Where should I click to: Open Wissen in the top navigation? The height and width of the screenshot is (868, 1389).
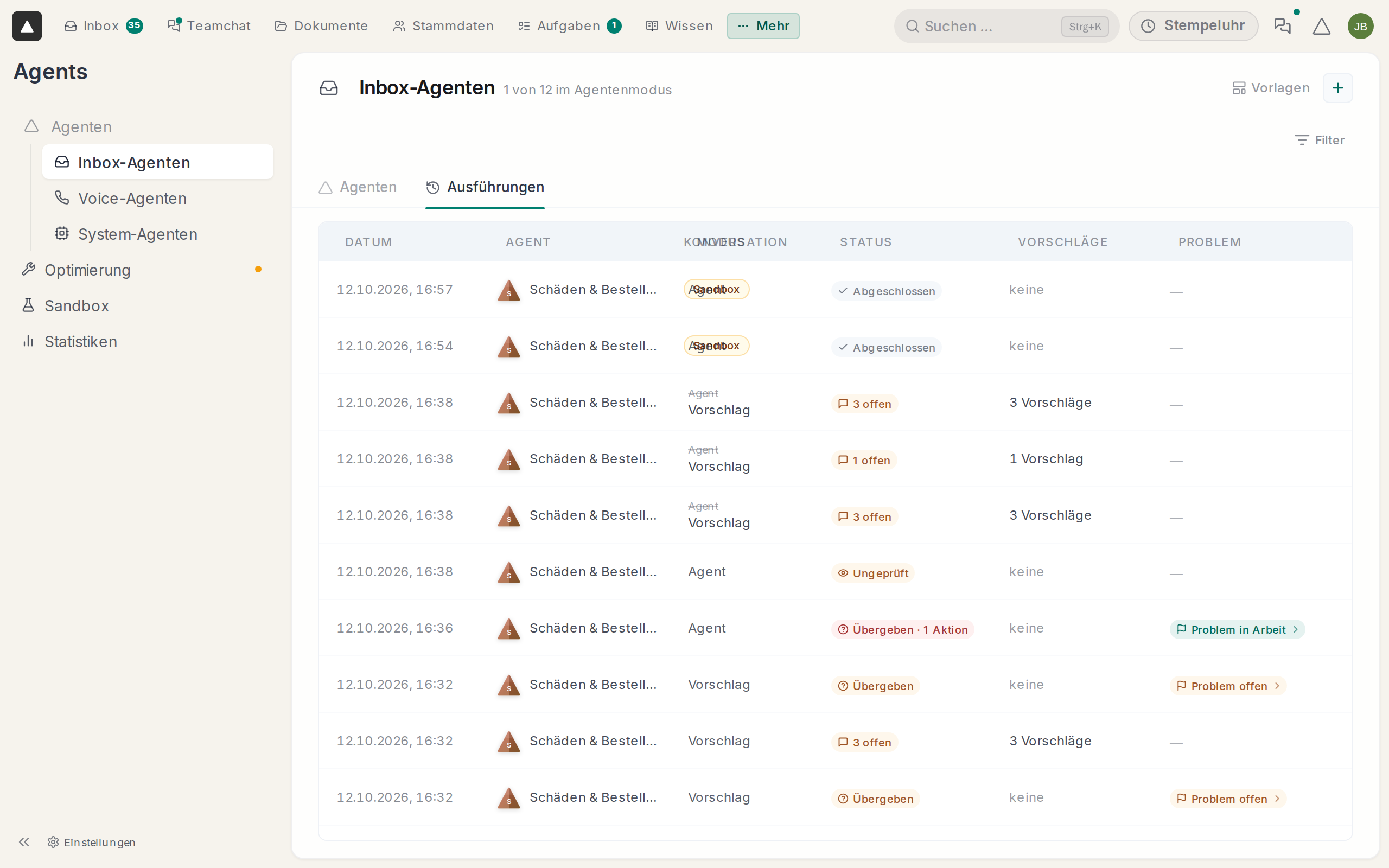pos(679,26)
